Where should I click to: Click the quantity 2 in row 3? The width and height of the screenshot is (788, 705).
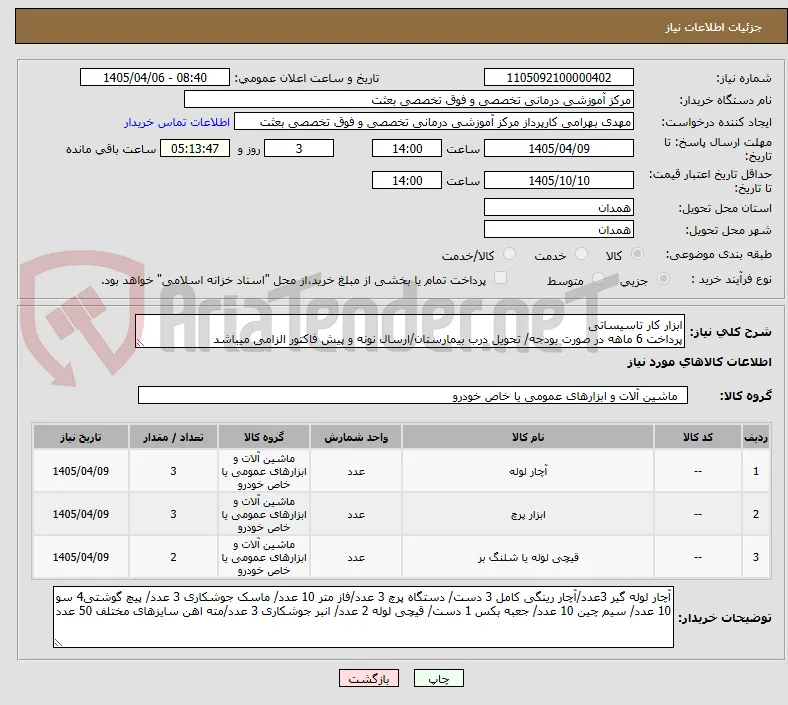pos(173,557)
